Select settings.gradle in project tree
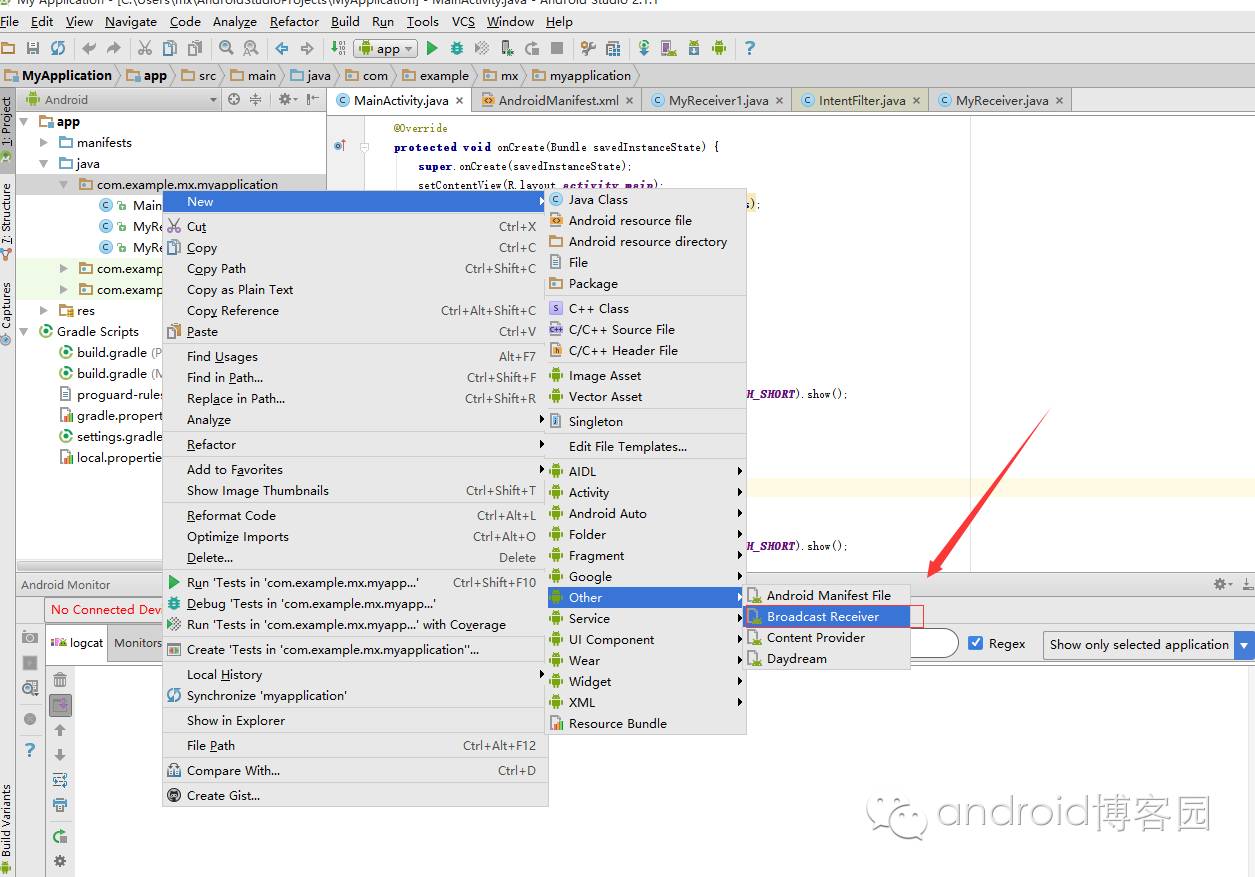Screen dimensions: 1255x877 click(111, 436)
